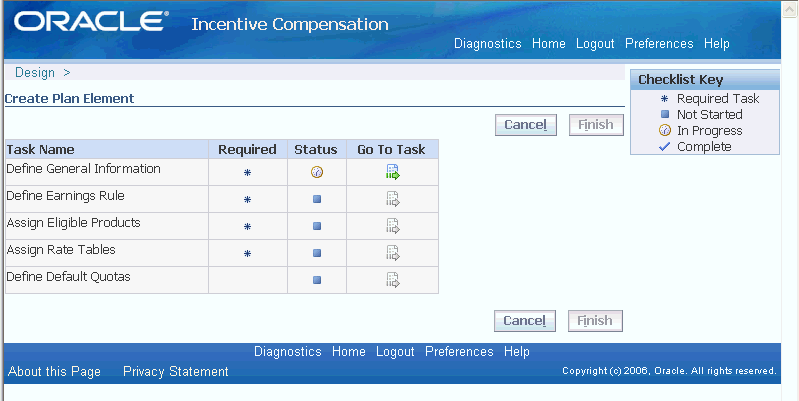Click Task Name column header
Viewport: 799px width, 401px height.
tap(40, 150)
